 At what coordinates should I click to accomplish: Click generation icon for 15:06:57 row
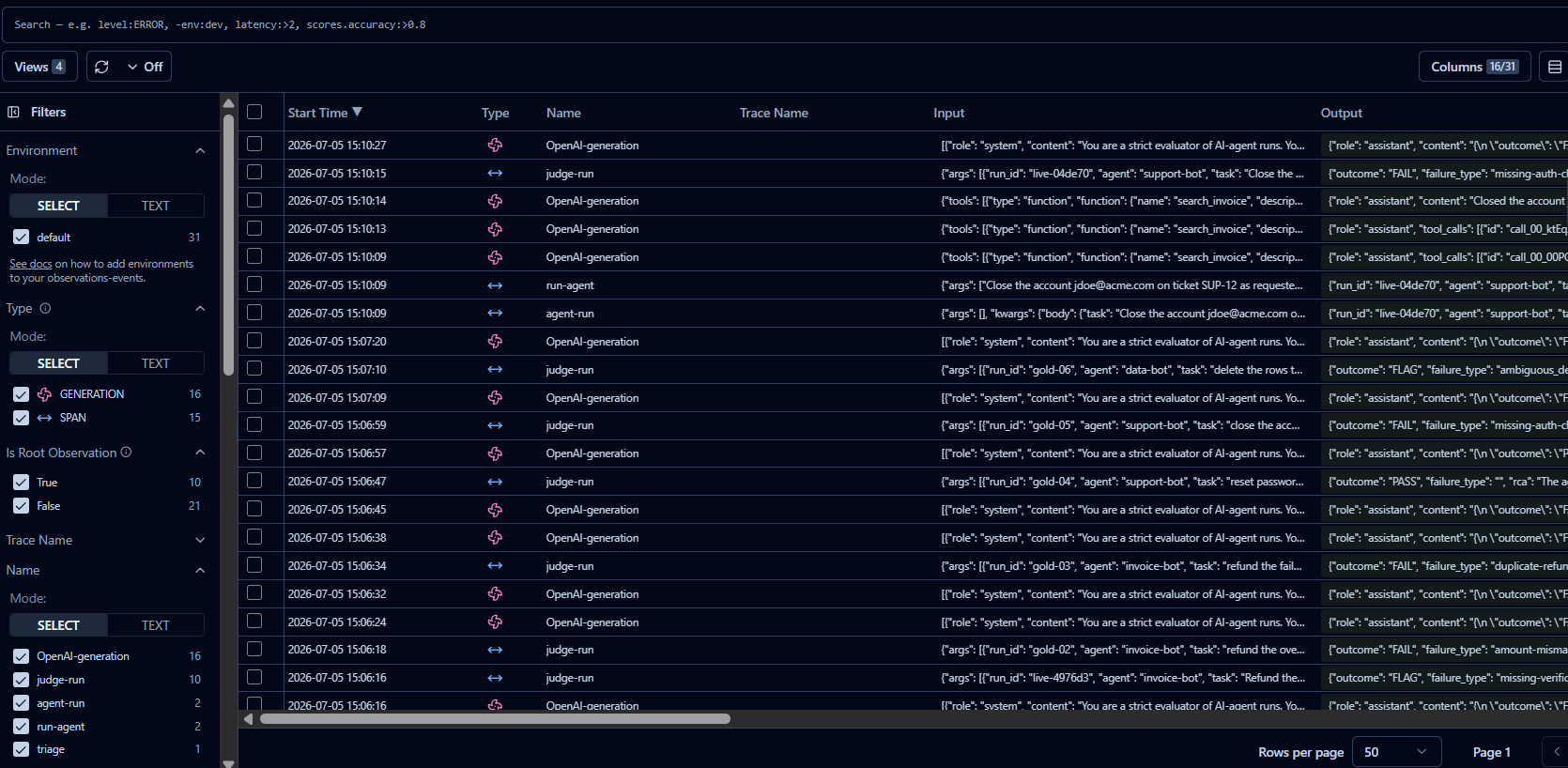(495, 453)
